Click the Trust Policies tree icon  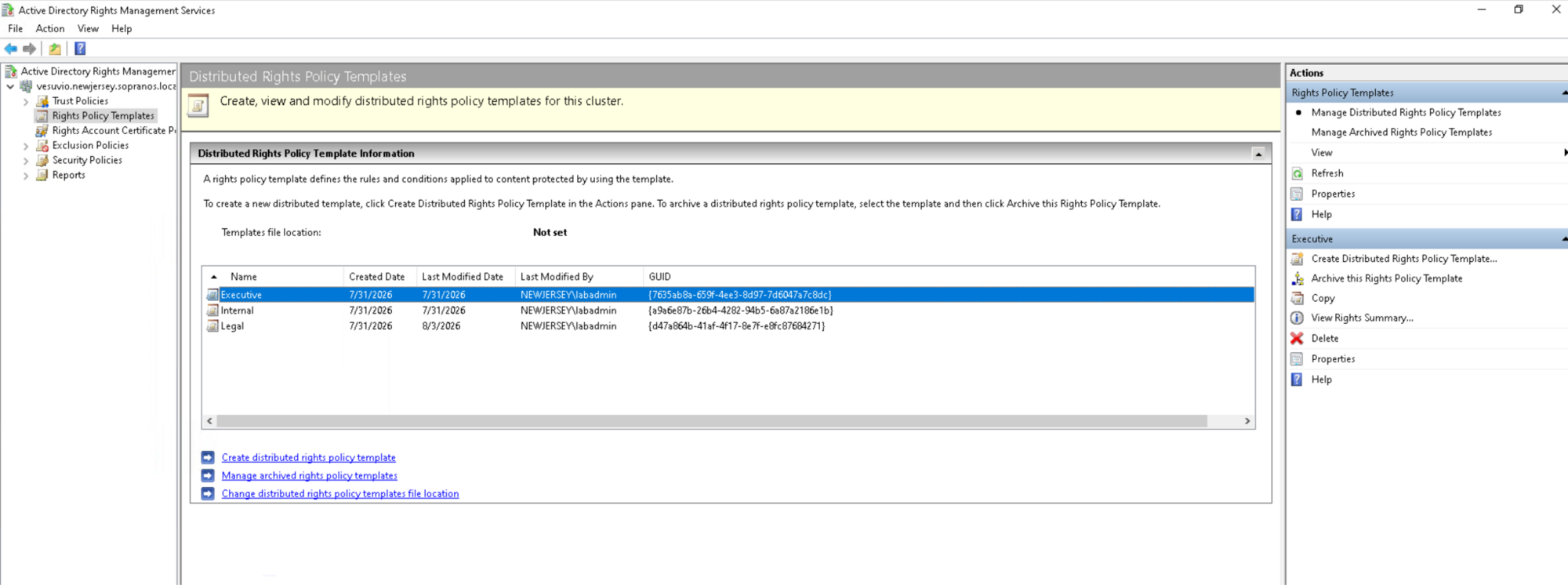pyautogui.click(x=42, y=101)
